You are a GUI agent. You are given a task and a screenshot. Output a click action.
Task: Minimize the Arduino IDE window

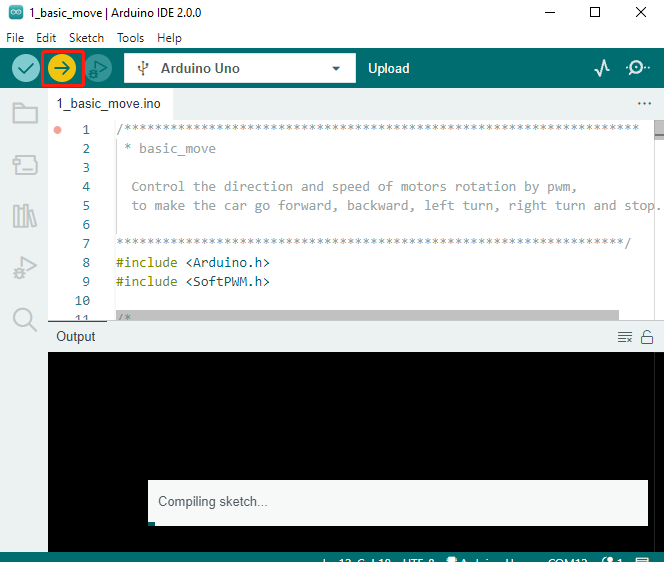pos(550,12)
